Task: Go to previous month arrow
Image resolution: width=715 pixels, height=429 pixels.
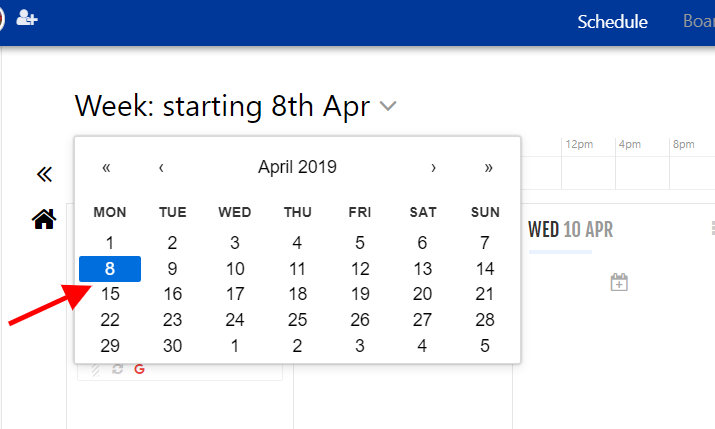Action: (161, 167)
